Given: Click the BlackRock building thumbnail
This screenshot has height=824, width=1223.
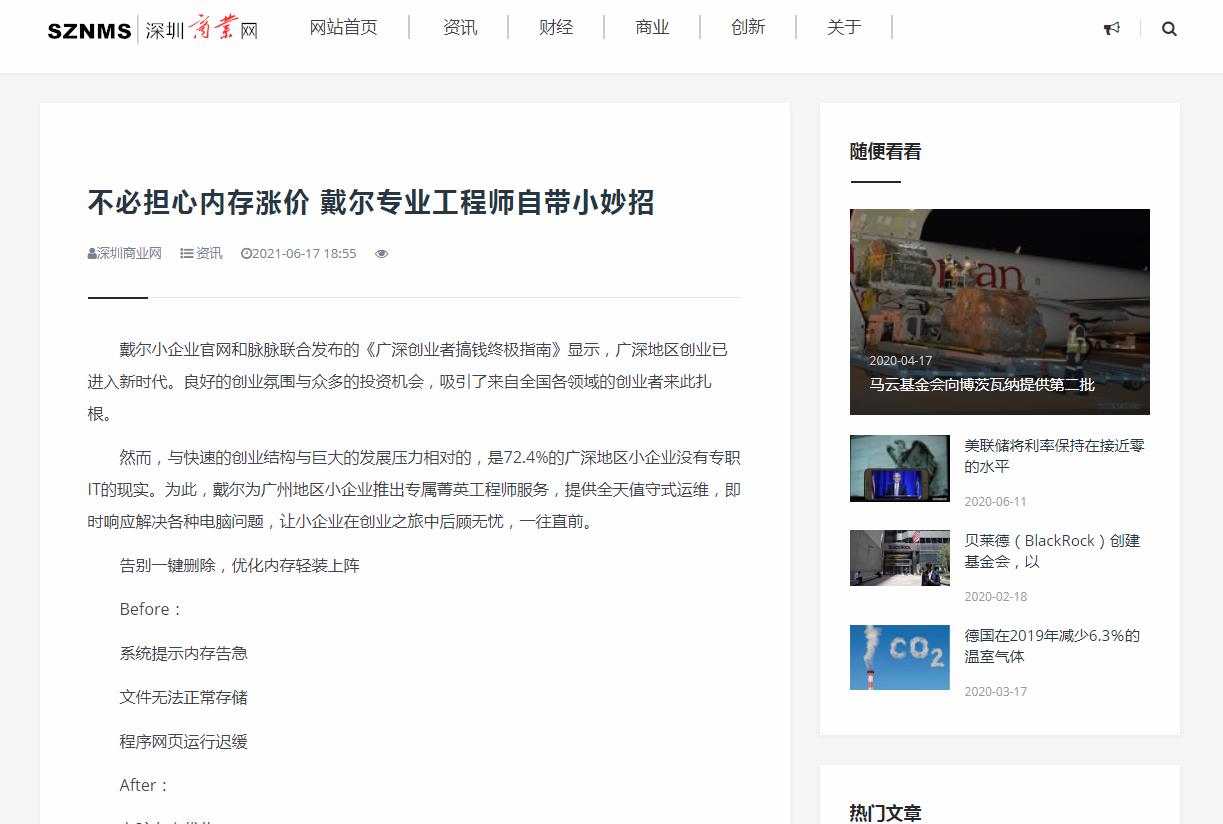Looking at the screenshot, I should click(x=900, y=558).
